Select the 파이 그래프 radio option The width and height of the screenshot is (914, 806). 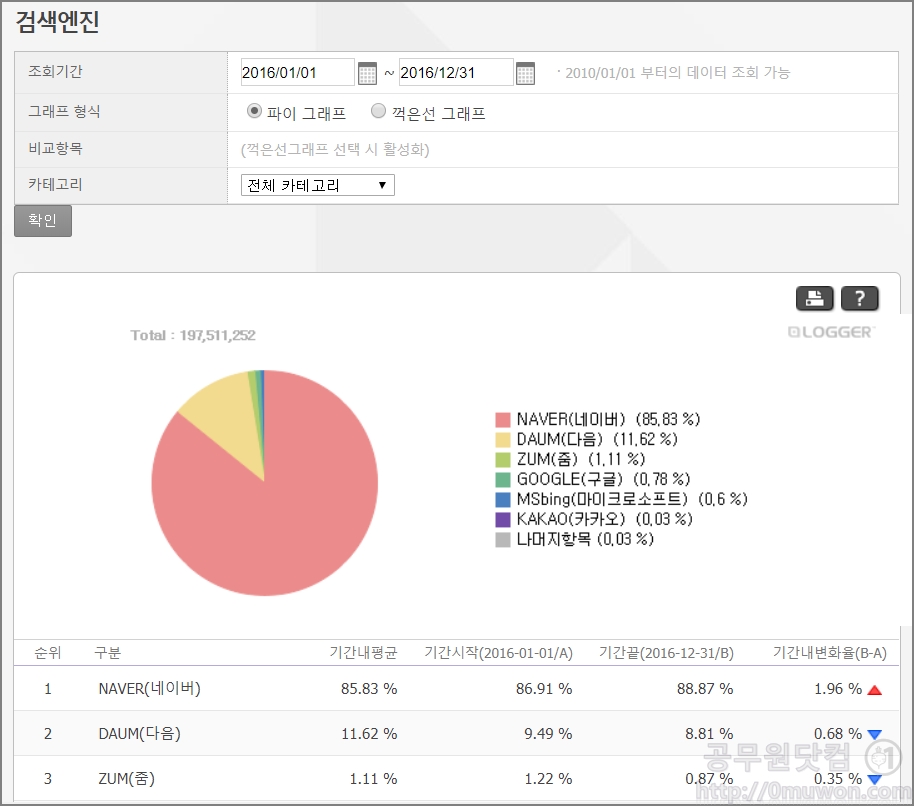pyautogui.click(x=254, y=111)
